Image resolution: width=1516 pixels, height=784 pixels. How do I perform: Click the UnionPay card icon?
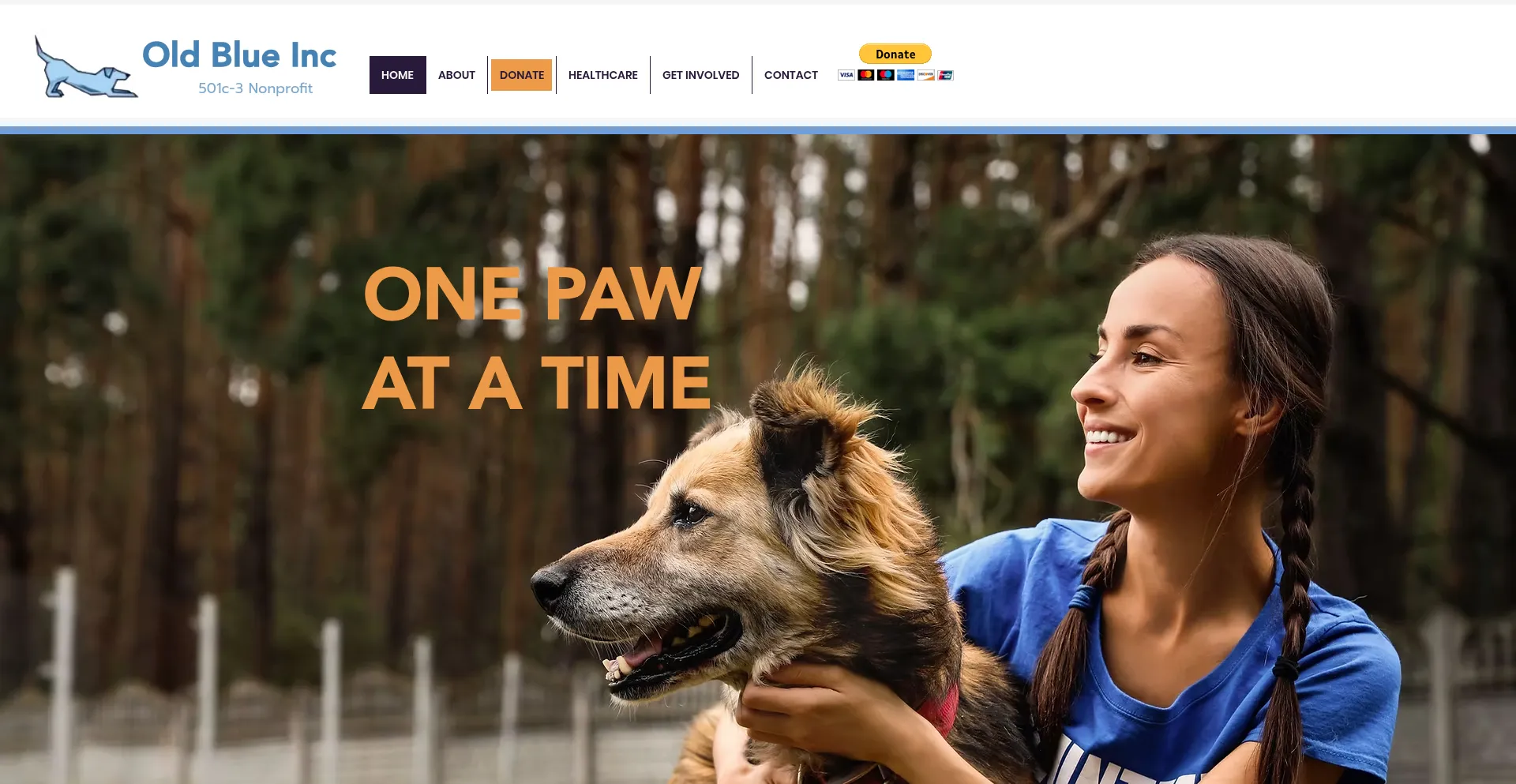(945, 75)
